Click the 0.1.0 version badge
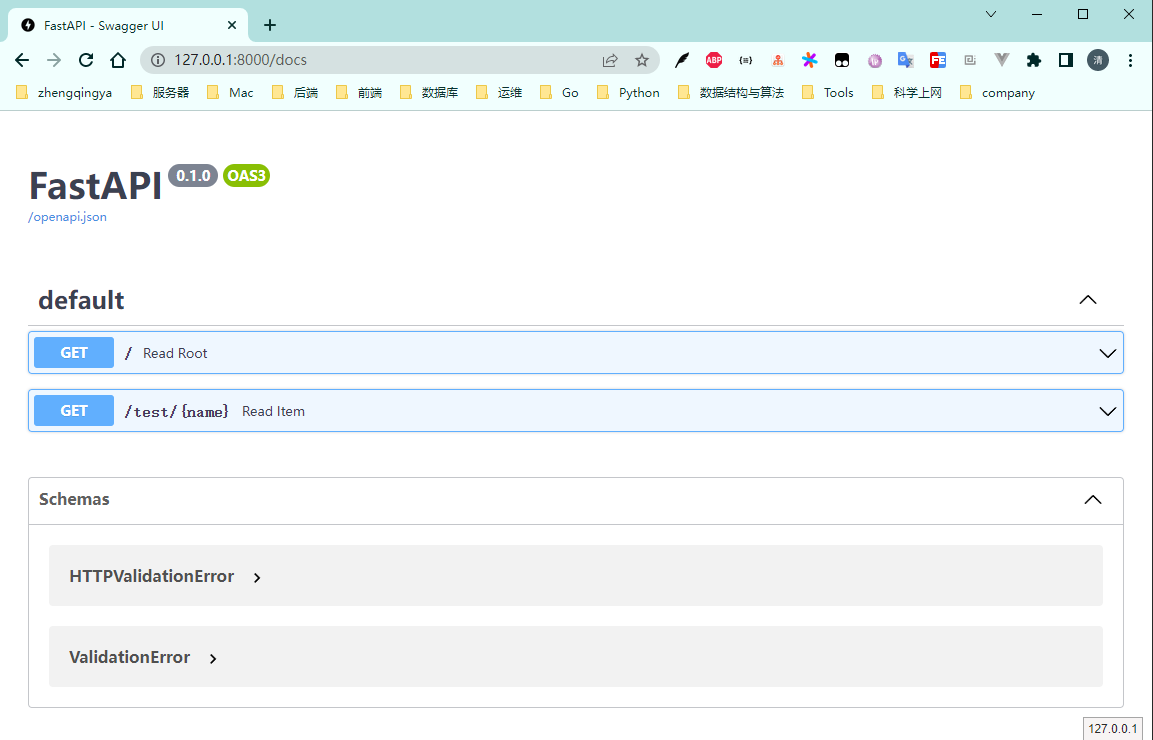 pos(193,176)
